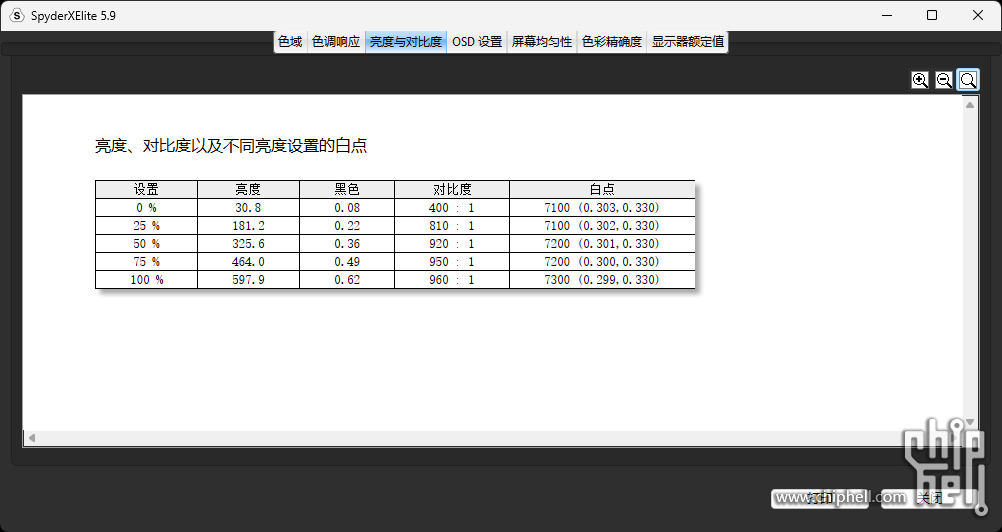Click the 关闭 close button at bottom
This screenshot has height=532, width=1002.
pos(930,498)
